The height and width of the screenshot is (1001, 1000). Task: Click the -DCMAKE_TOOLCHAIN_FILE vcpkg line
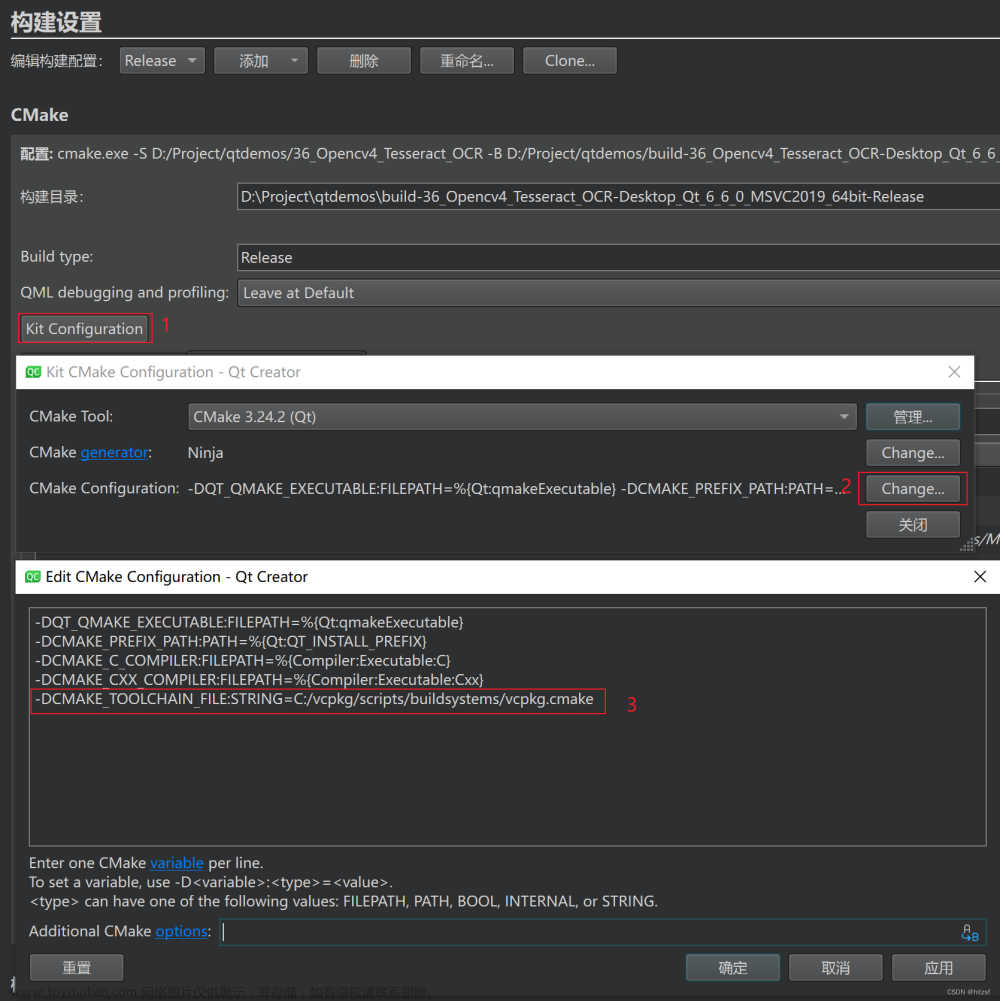(314, 700)
